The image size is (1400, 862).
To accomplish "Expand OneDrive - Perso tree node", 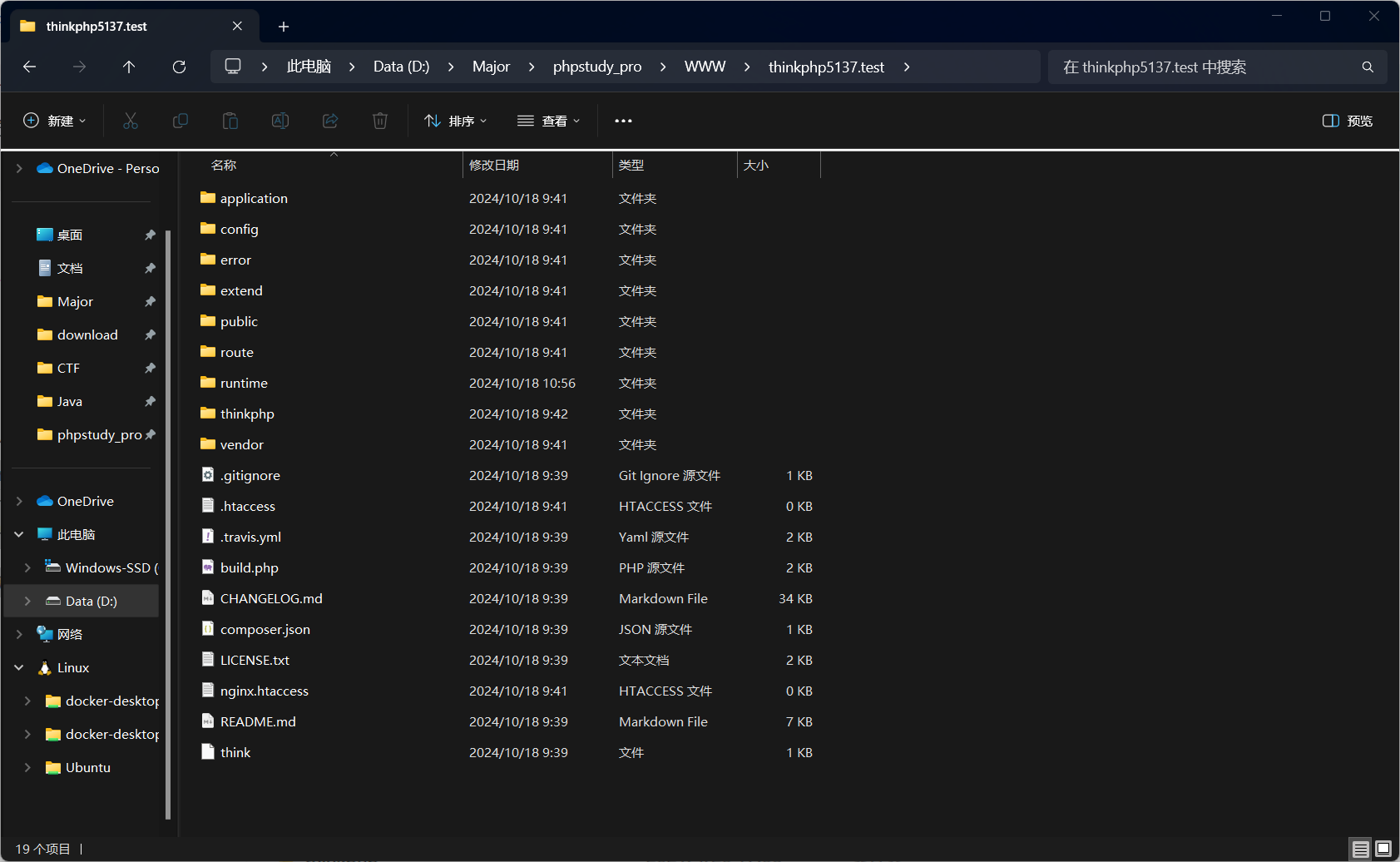I will pyautogui.click(x=19, y=168).
